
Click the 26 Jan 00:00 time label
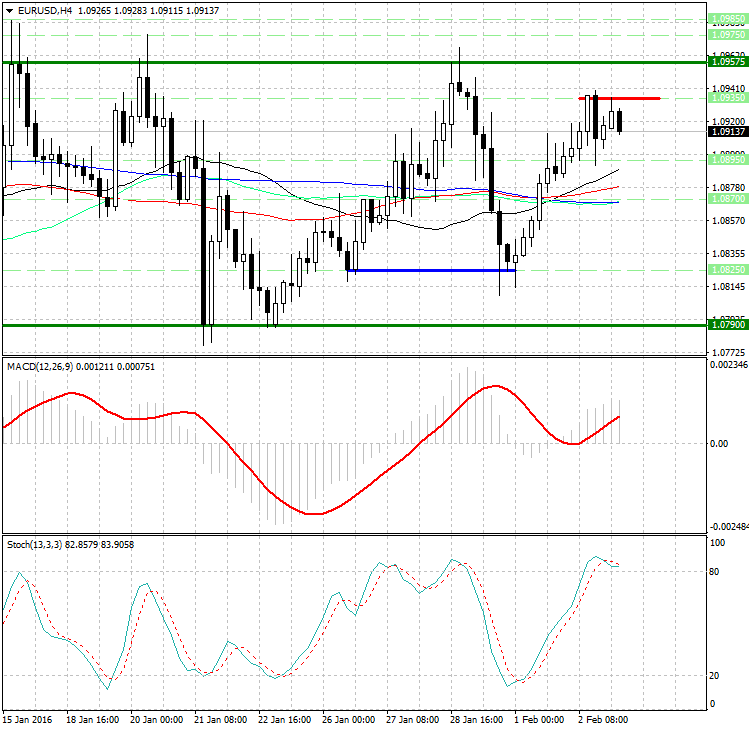(x=348, y=719)
